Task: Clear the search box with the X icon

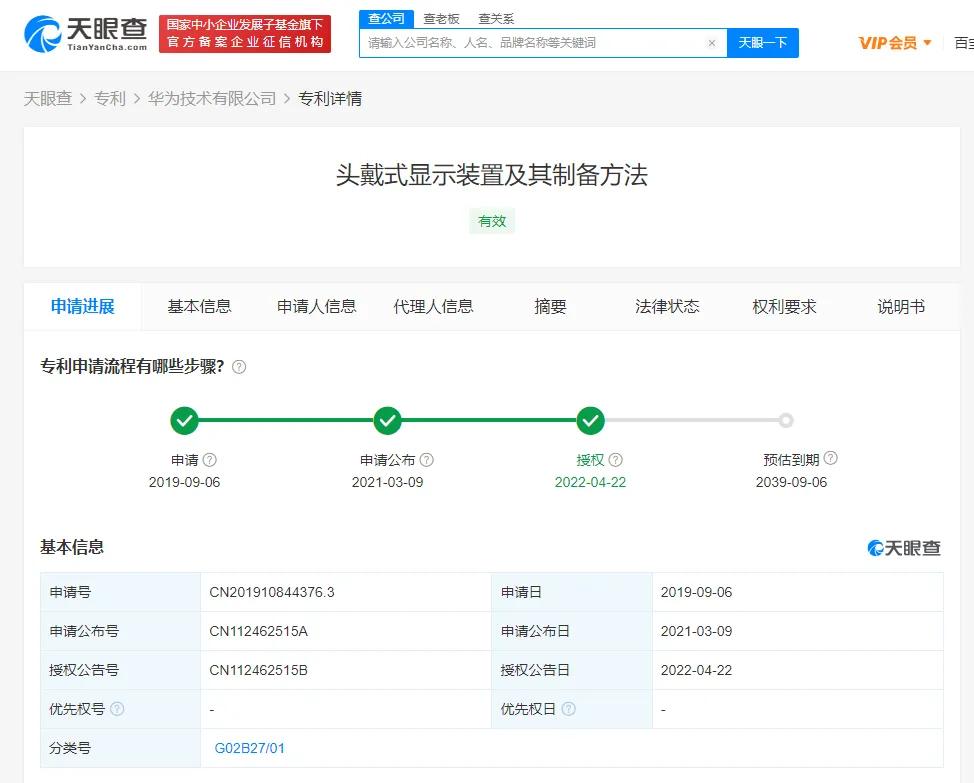Action: tap(712, 43)
